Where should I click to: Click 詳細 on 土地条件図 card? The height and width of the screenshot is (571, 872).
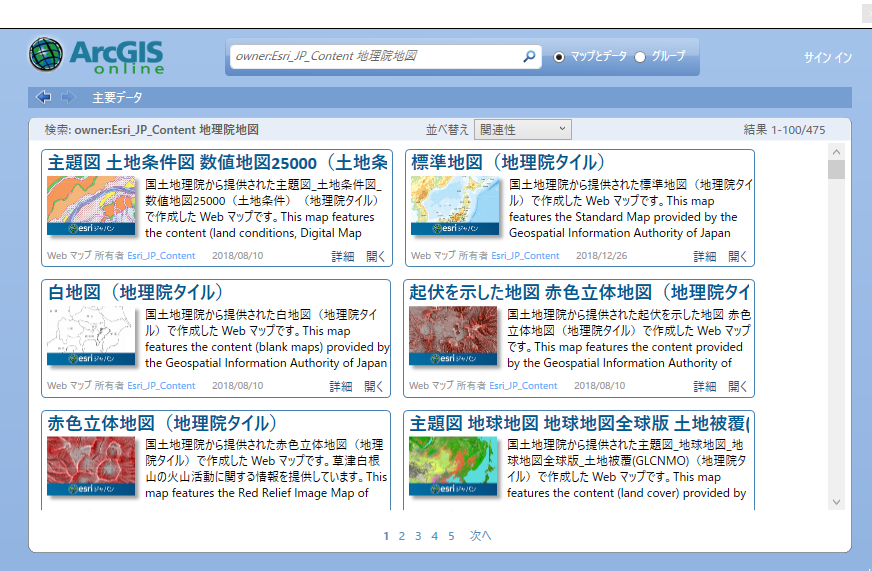tap(343, 256)
